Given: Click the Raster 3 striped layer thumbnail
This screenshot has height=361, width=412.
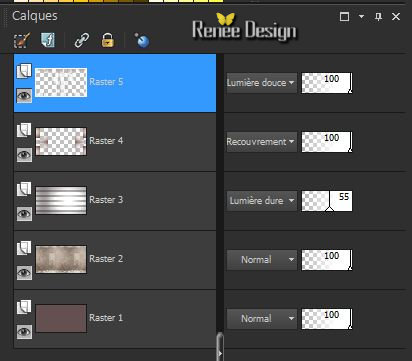Looking at the screenshot, I should [x=61, y=200].
